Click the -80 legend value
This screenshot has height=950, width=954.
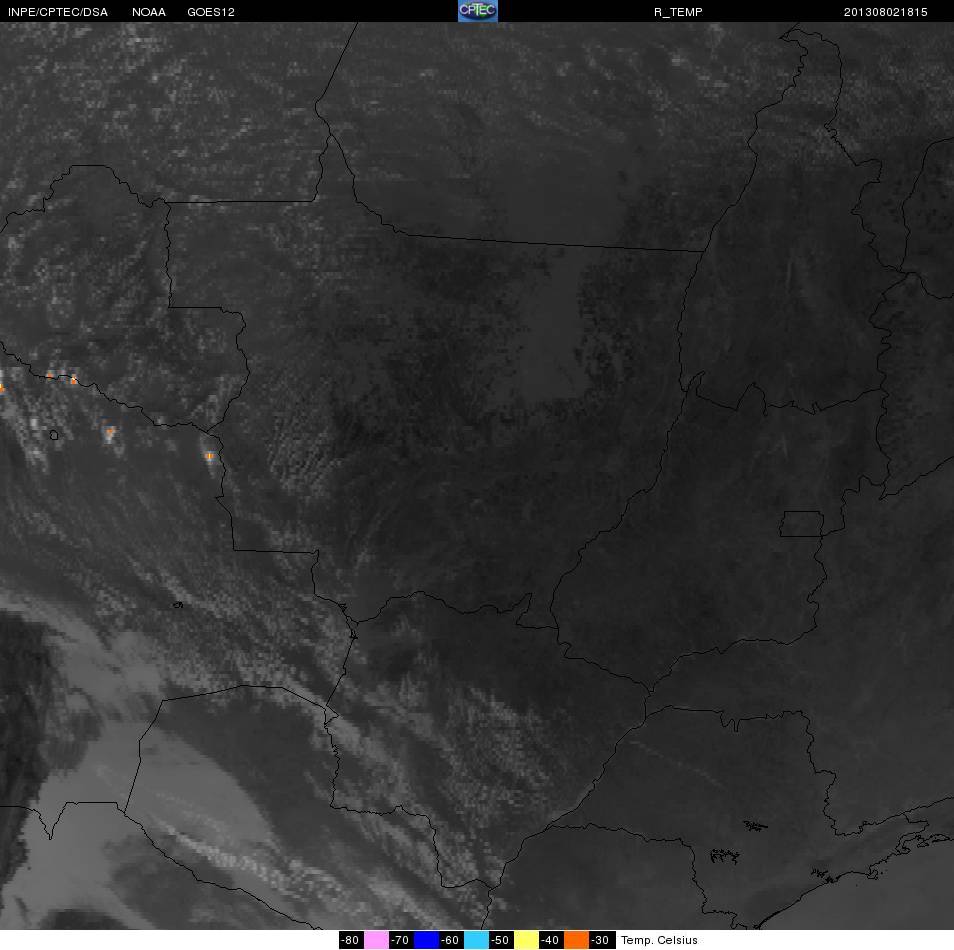pos(350,940)
